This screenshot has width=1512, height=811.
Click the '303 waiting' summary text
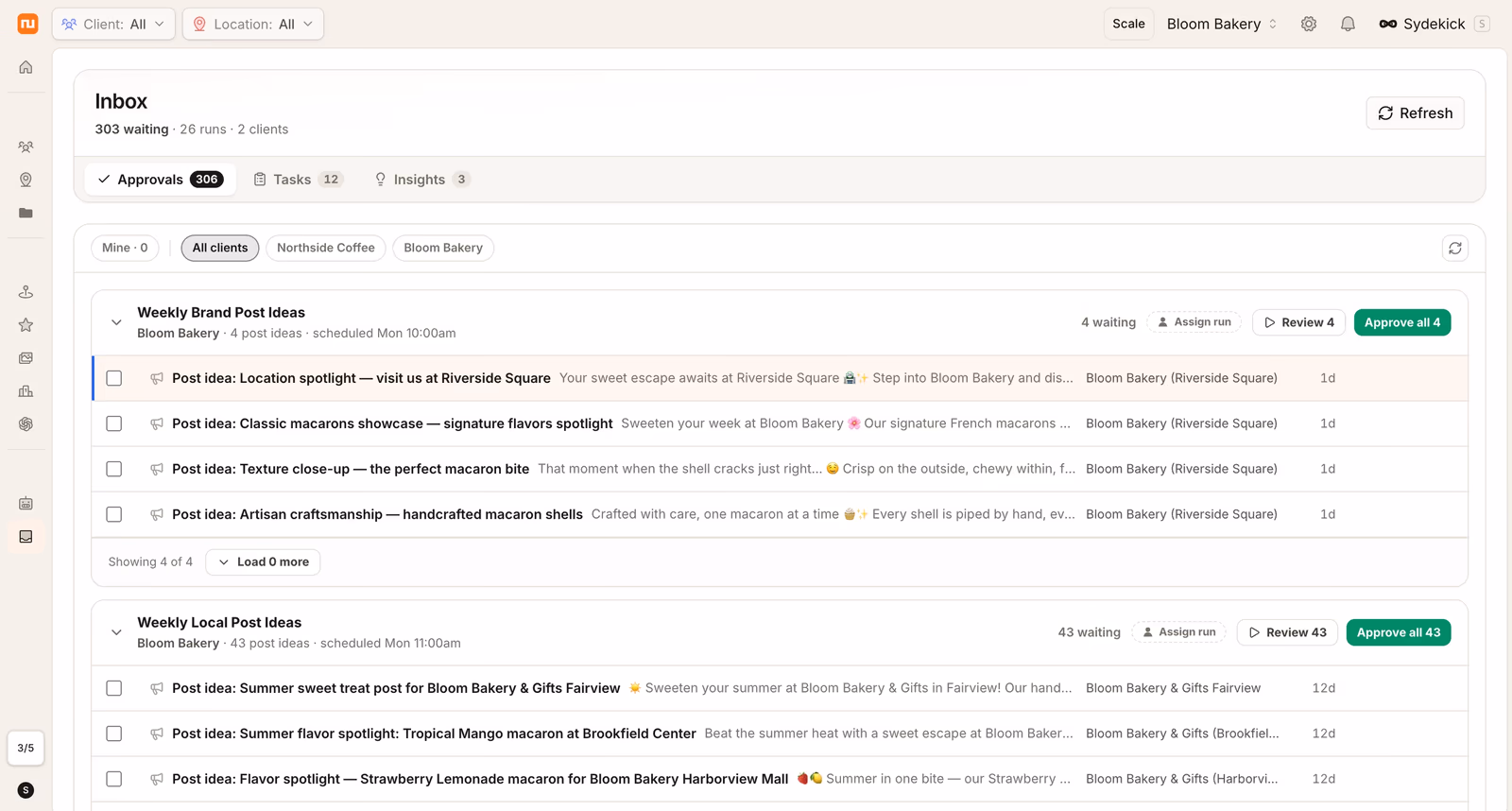131,129
